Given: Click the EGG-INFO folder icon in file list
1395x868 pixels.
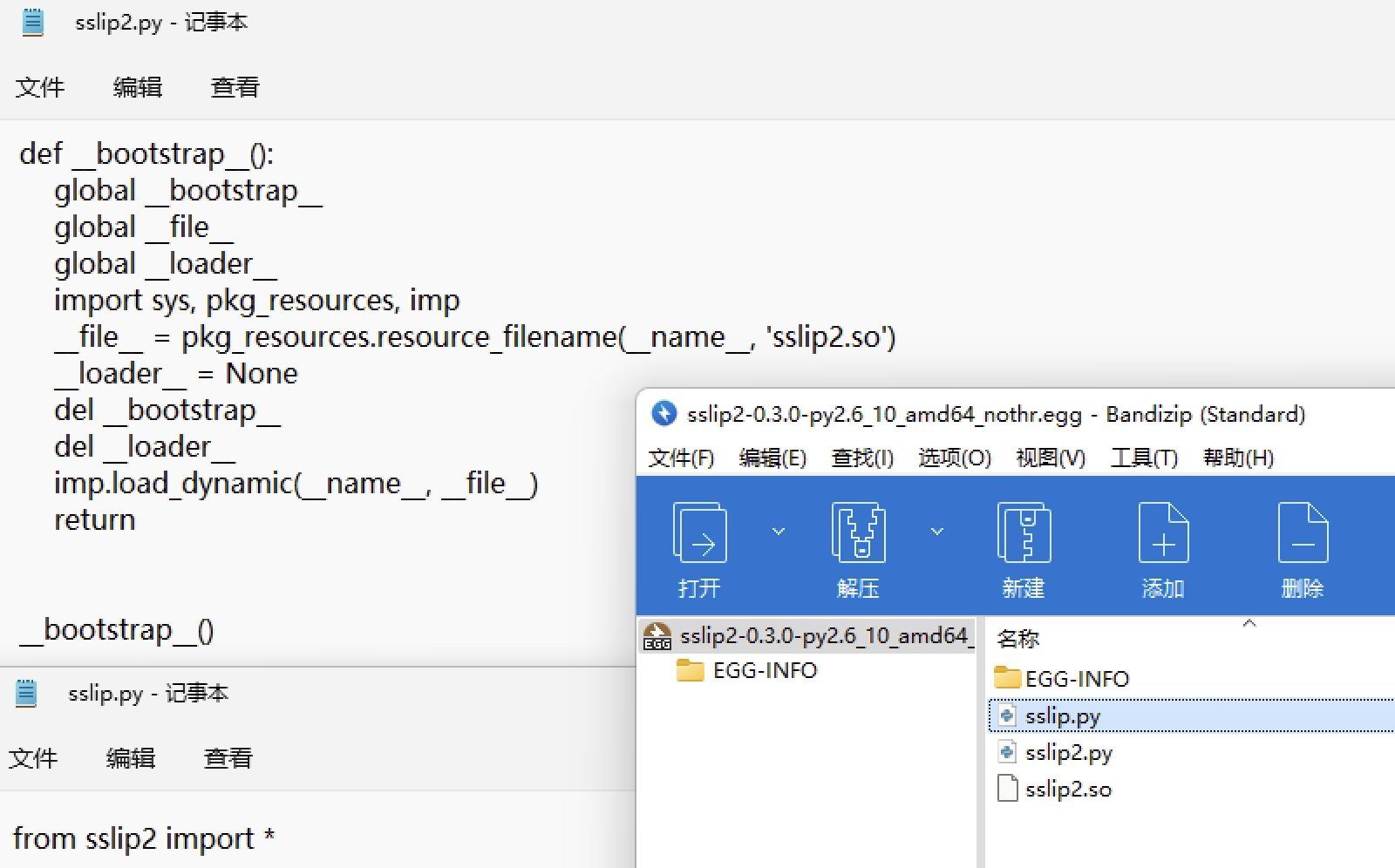Looking at the screenshot, I should [x=1007, y=677].
